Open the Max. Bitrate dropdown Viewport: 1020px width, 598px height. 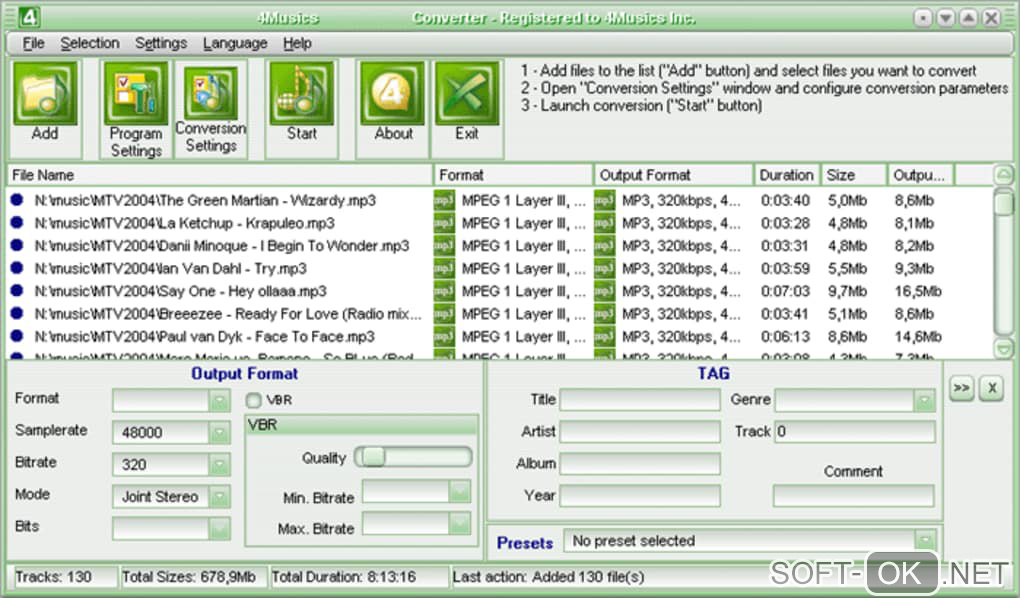click(460, 523)
